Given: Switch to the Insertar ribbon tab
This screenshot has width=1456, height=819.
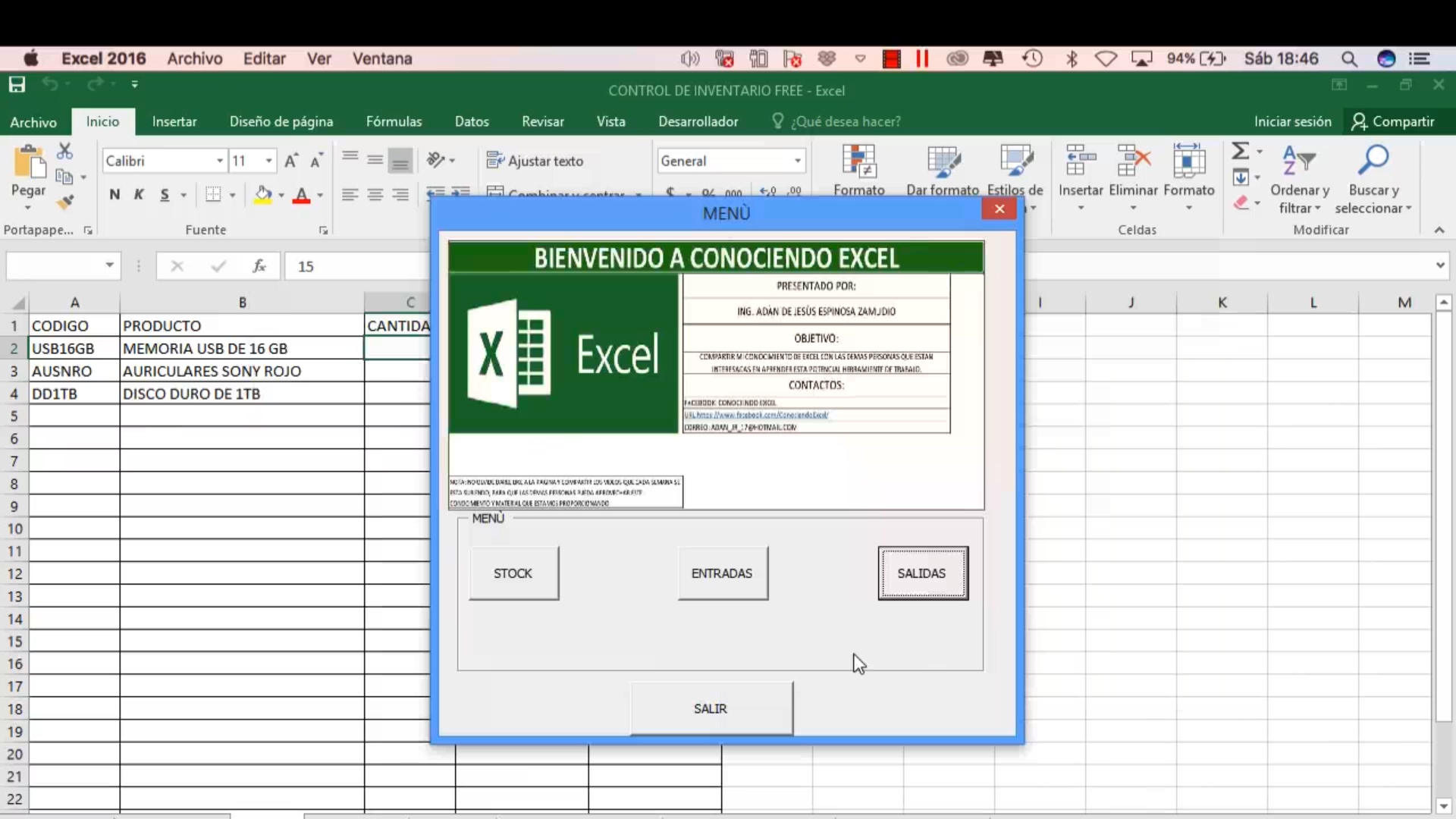Looking at the screenshot, I should 174,121.
